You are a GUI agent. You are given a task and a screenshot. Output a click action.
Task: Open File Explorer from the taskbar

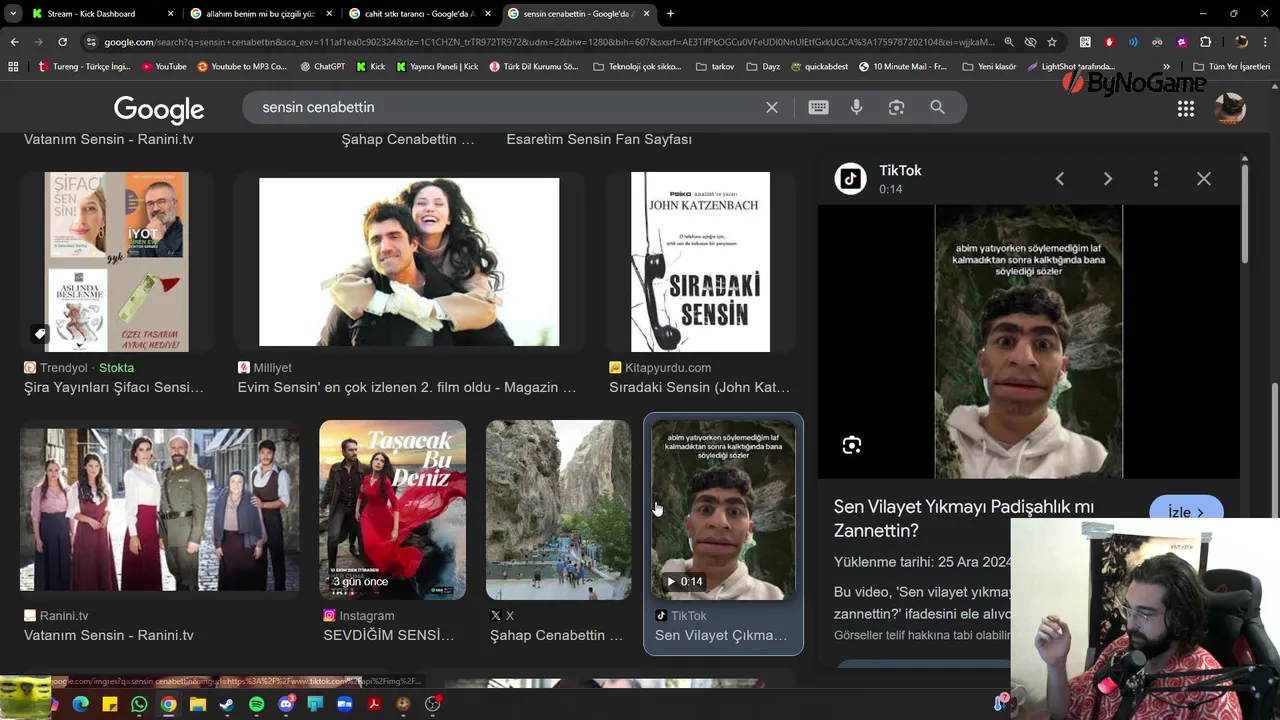[198, 705]
